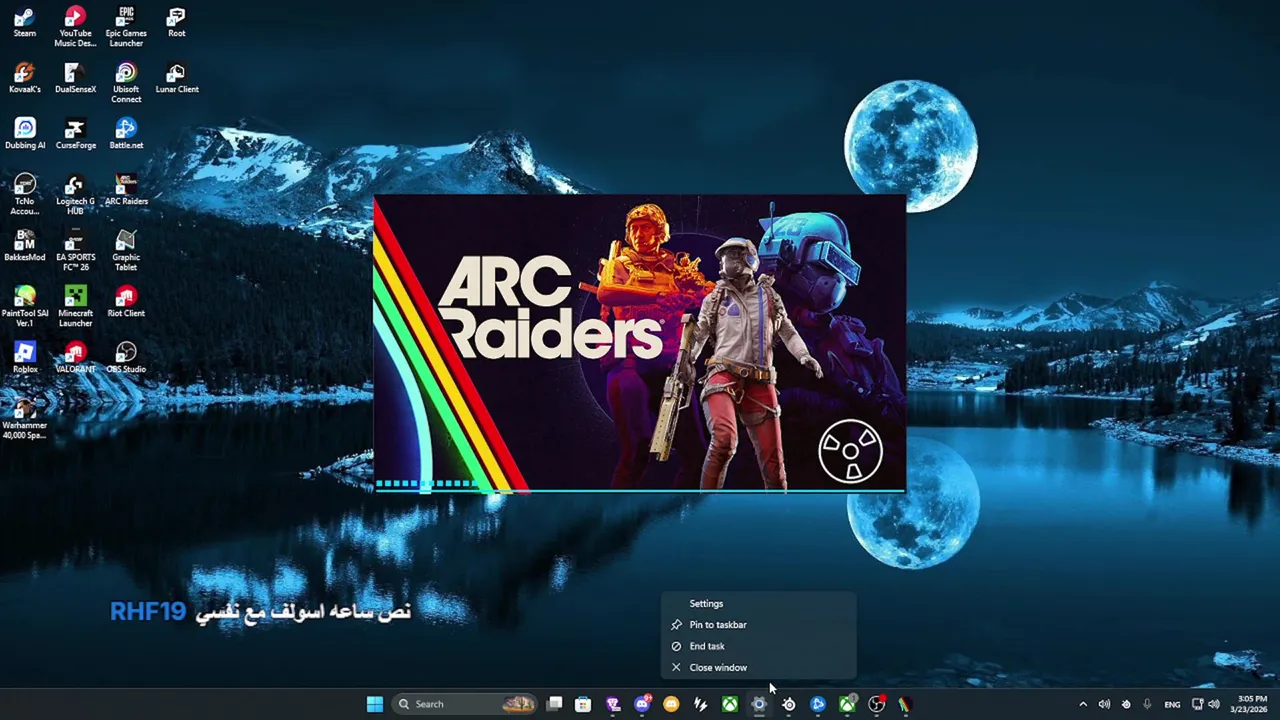Image resolution: width=1280 pixels, height=720 pixels.
Task: Click the ARC Raiders splash screen image
Action: pyautogui.click(x=640, y=344)
